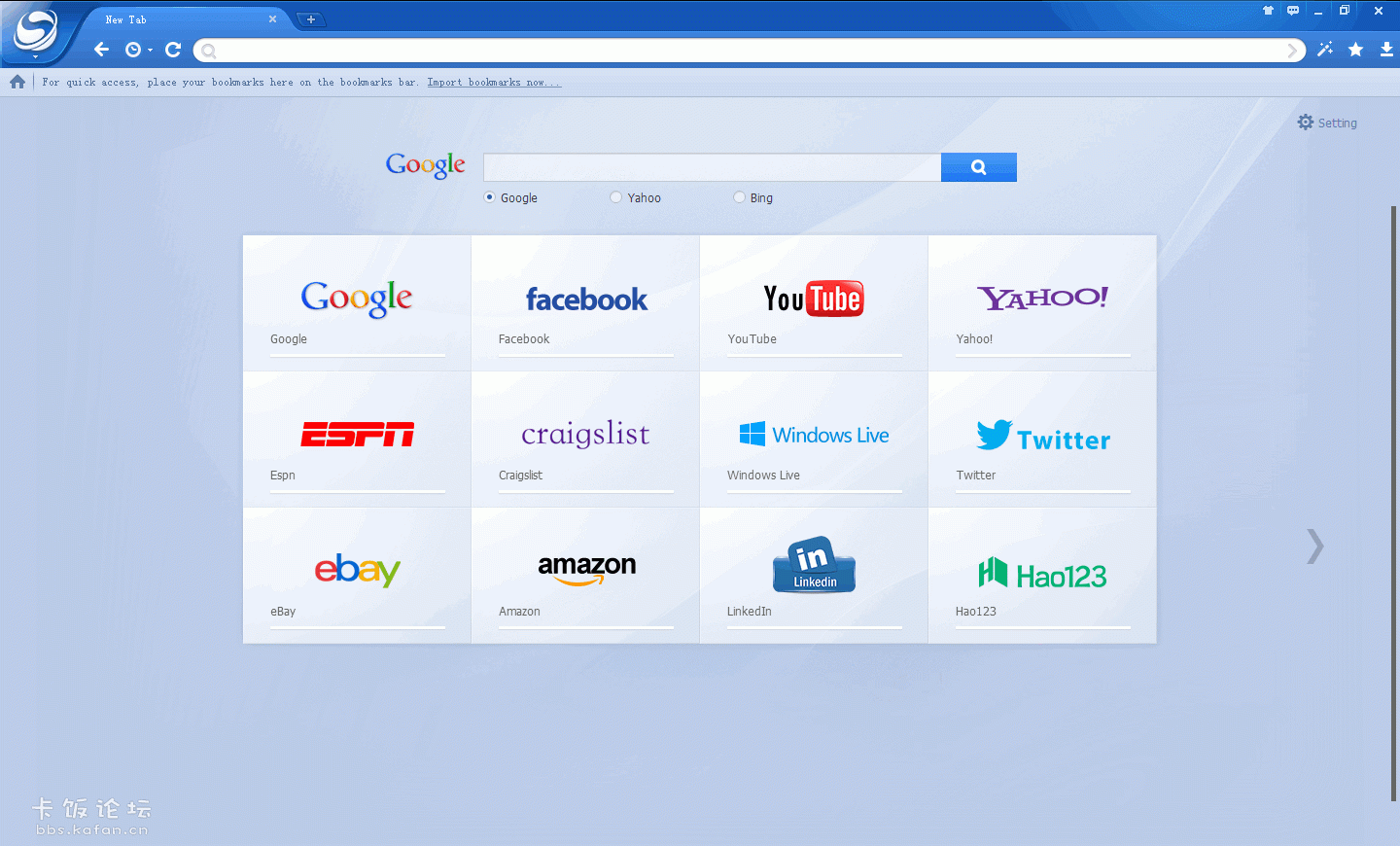Select the Google search engine radio button

point(490,197)
